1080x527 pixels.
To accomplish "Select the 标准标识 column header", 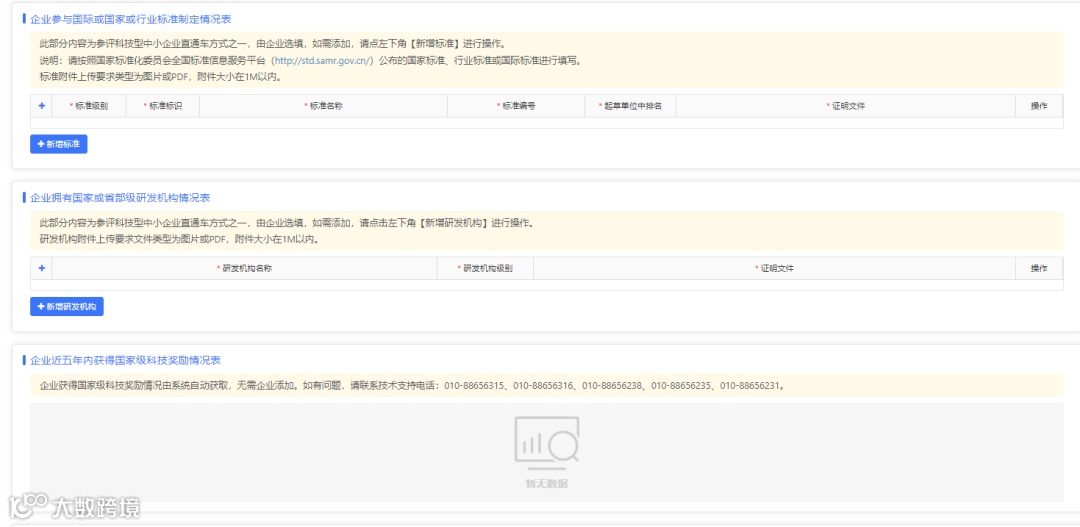I will [x=163, y=106].
